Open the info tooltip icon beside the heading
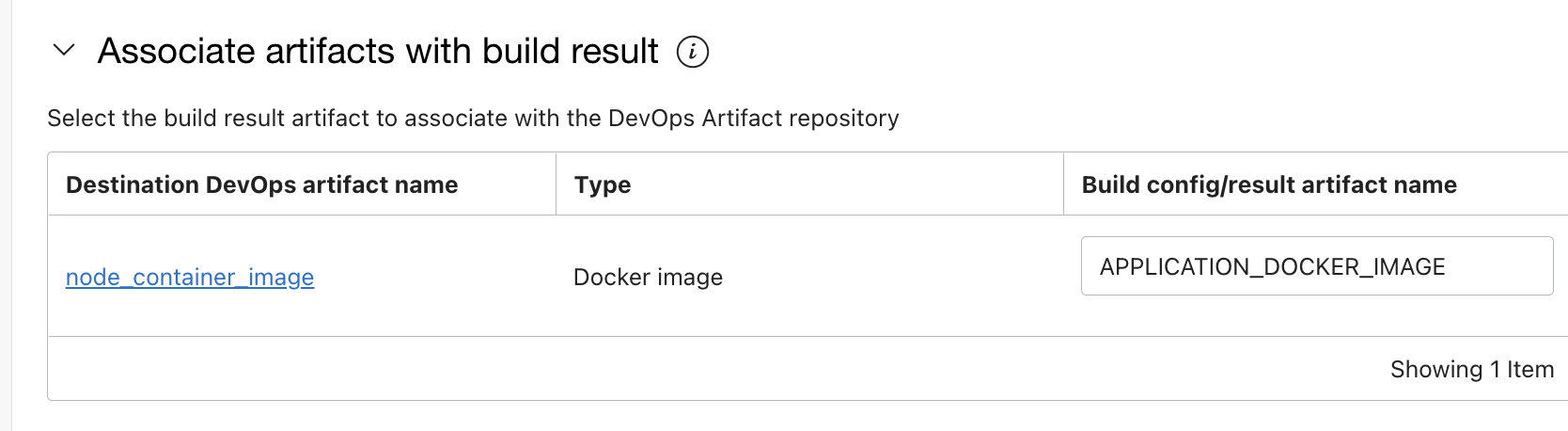The width and height of the screenshot is (1568, 431). [x=693, y=52]
